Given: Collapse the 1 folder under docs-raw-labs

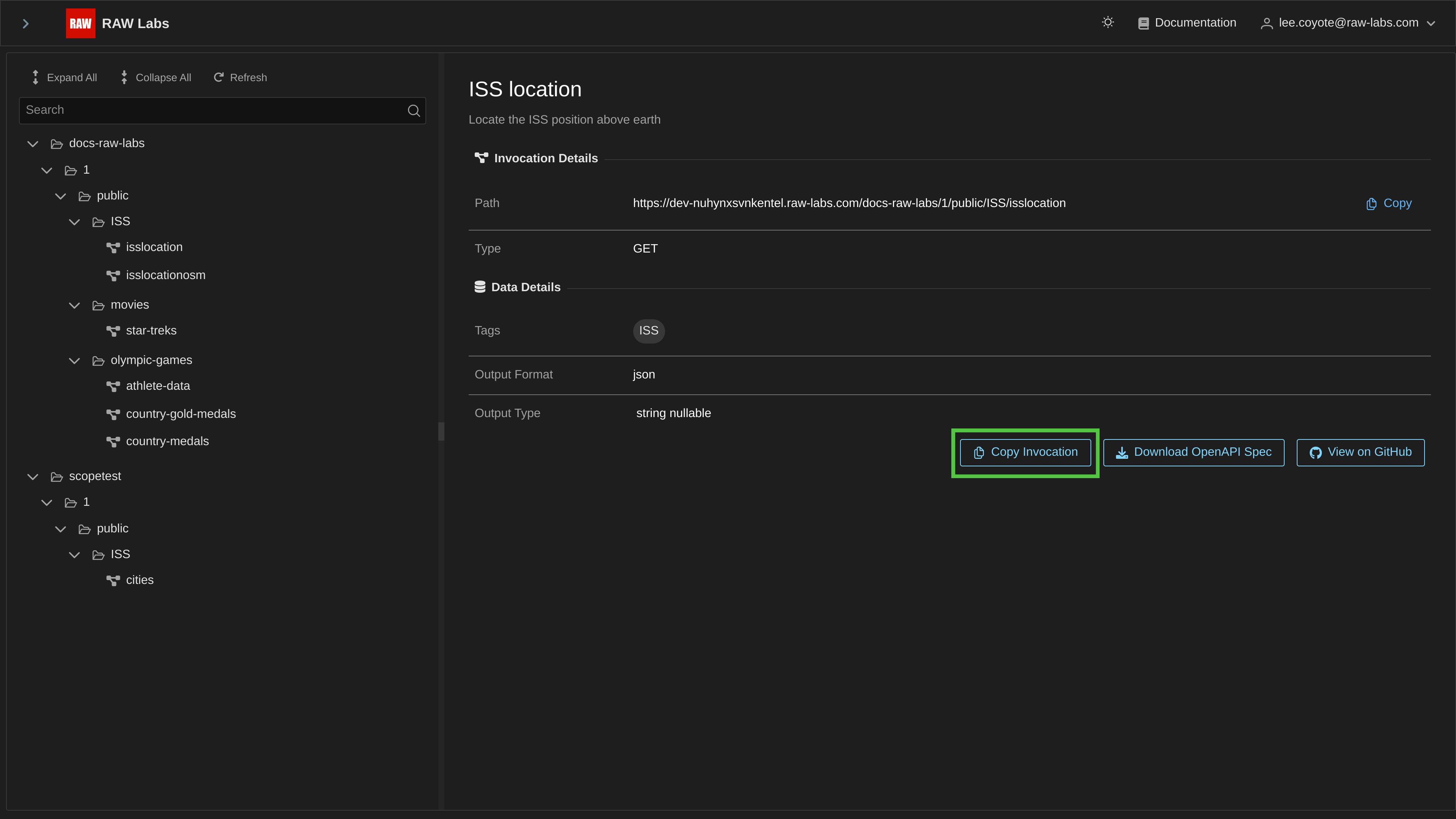Looking at the screenshot, I should (x=47, y=170).
